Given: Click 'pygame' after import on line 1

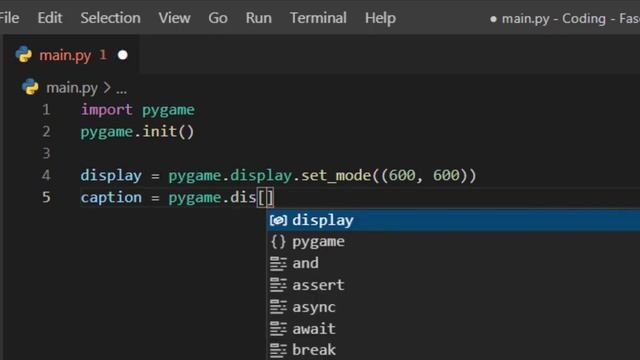Looking at the screenshot, I should (168, 111).
